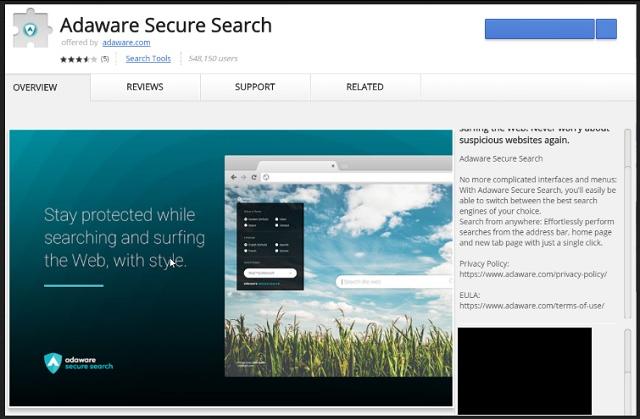Click the terms-of-use URL under EULA
Viewport: 640px width, 419px height.
coord(531,306)
